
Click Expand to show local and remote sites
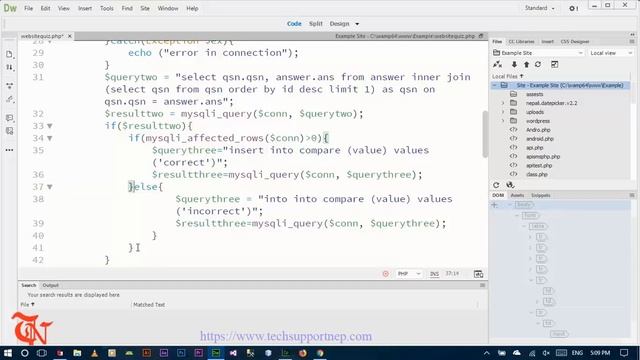click(554, 64)
